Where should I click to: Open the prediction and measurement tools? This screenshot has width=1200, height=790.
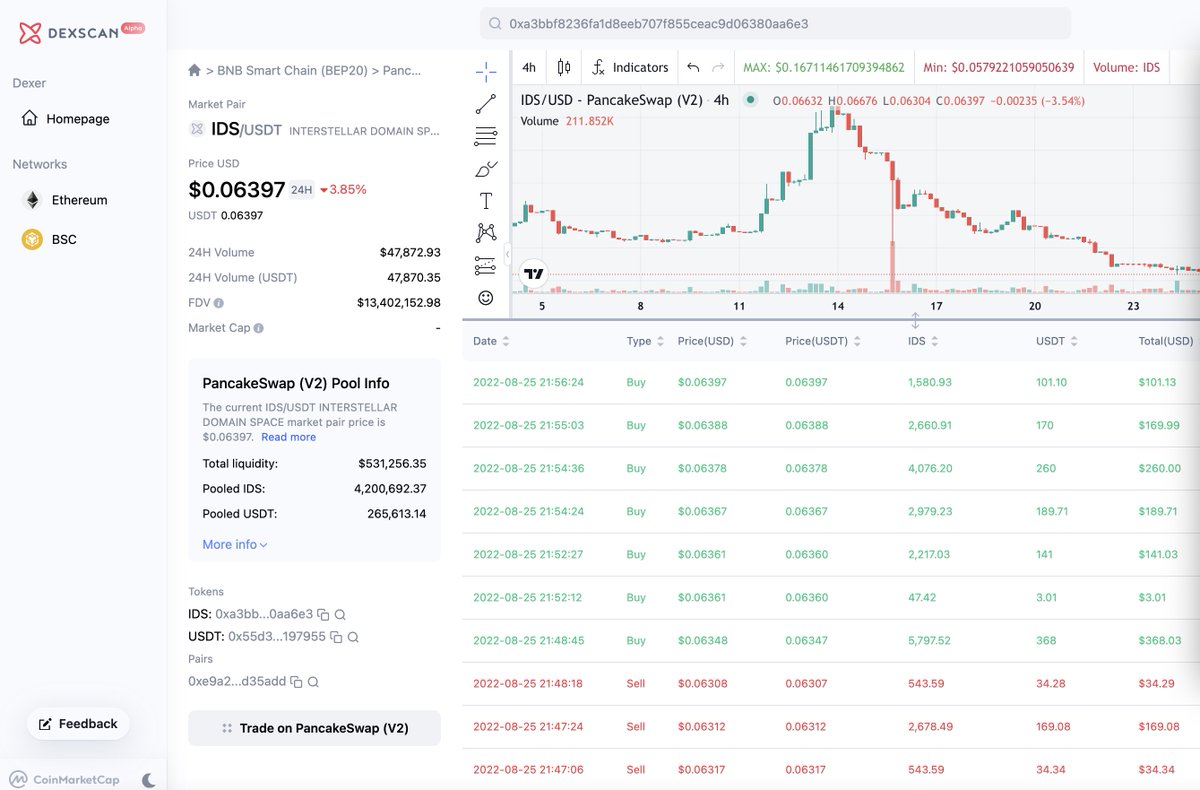point(486,266)
